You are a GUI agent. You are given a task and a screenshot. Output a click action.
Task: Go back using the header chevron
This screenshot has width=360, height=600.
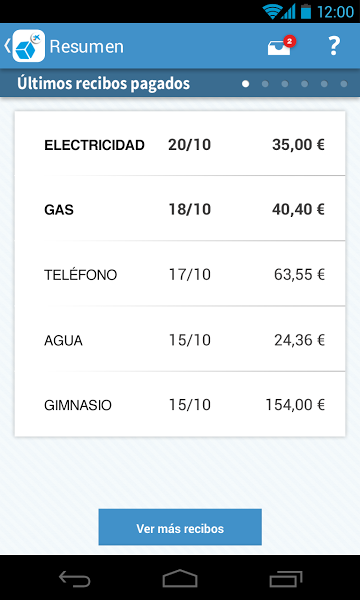click(x=7, y=46)
